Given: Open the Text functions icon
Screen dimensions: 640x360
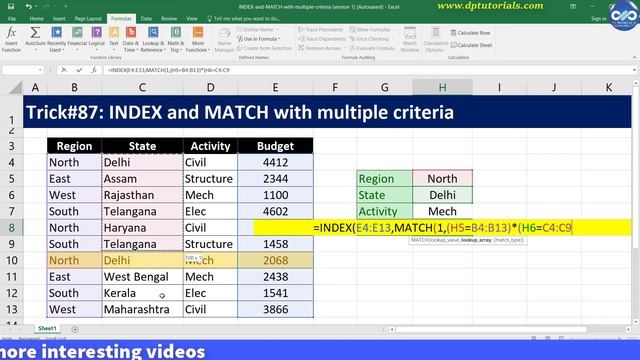Looking at the screenshot, I should coord(114,33).
